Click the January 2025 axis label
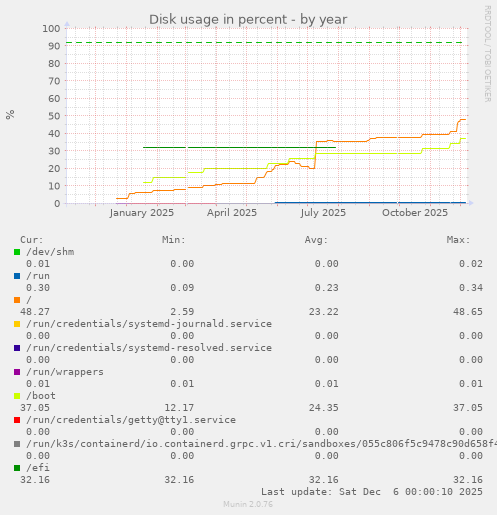Screen dimensions: 497x515 click(x=142, y=213)
